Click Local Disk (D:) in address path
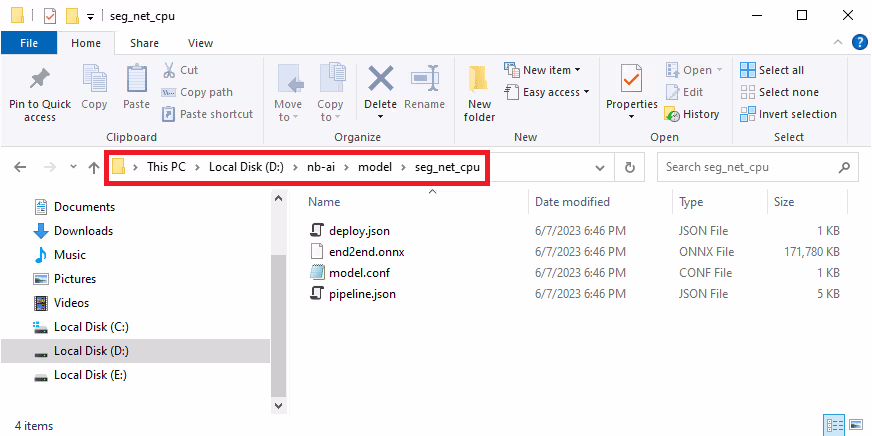The height and width of the screenshot is (436, 872). click(x=246, y=167)
